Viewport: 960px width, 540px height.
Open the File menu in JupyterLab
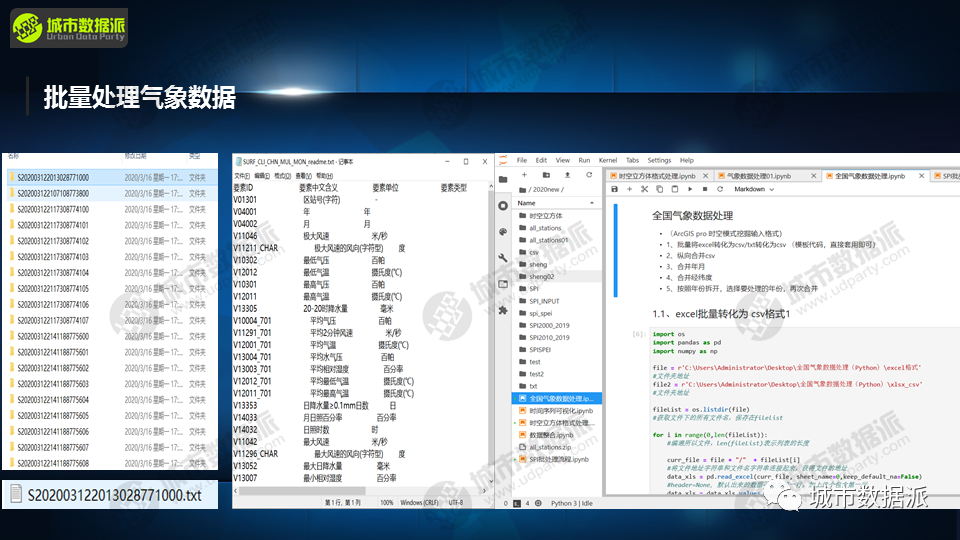pos(522,160)
